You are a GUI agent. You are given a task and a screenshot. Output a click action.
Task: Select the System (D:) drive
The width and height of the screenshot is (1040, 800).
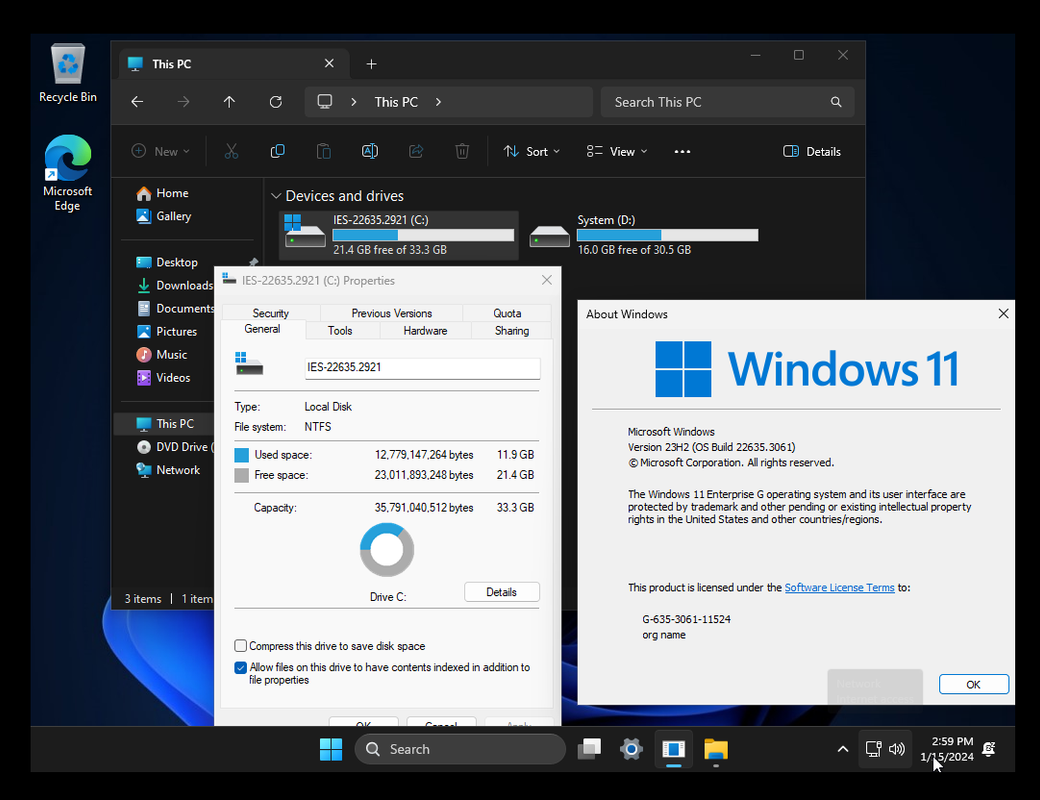click(x=644, y=235)
